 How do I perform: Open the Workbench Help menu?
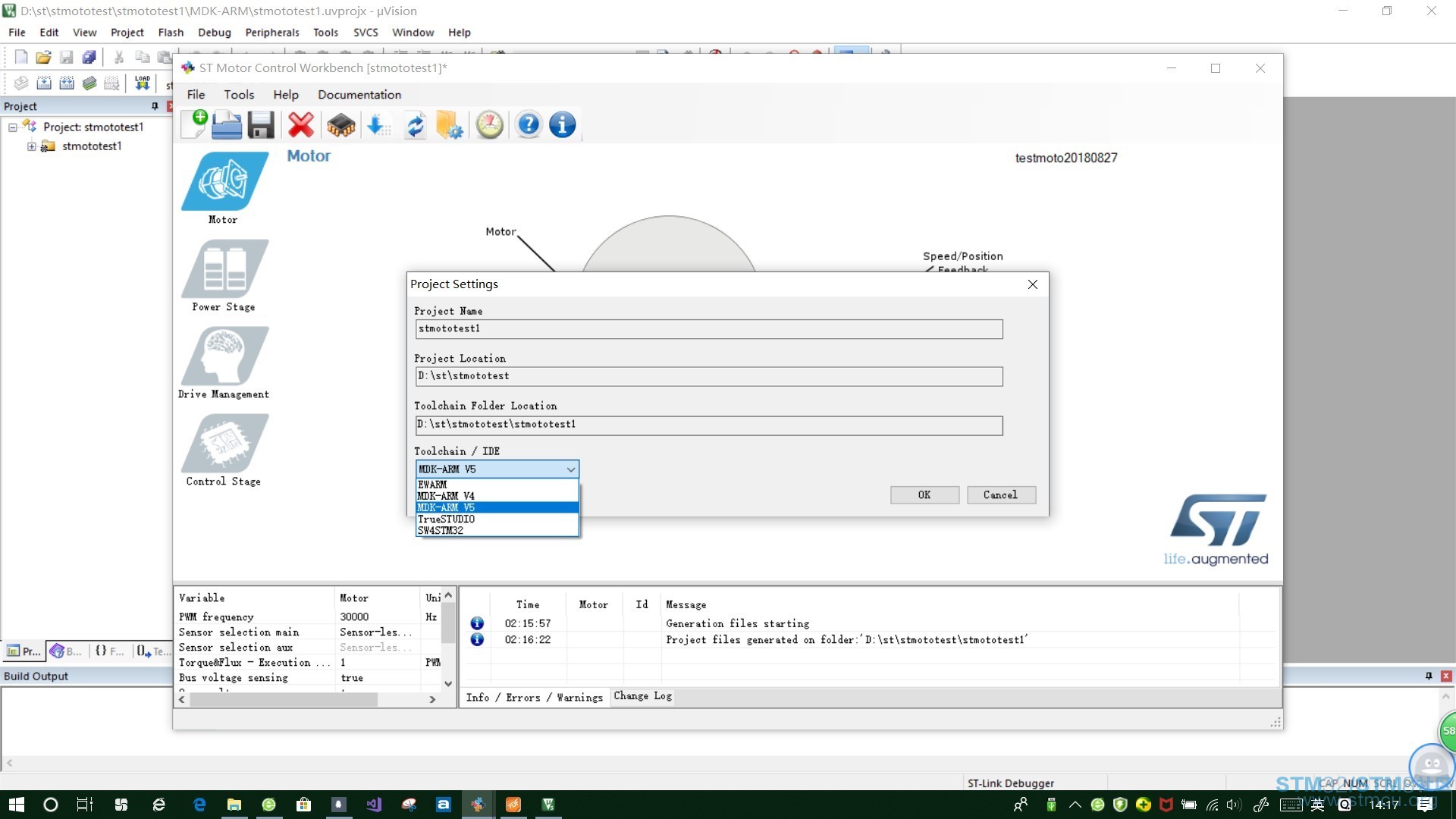pos(286,95)
